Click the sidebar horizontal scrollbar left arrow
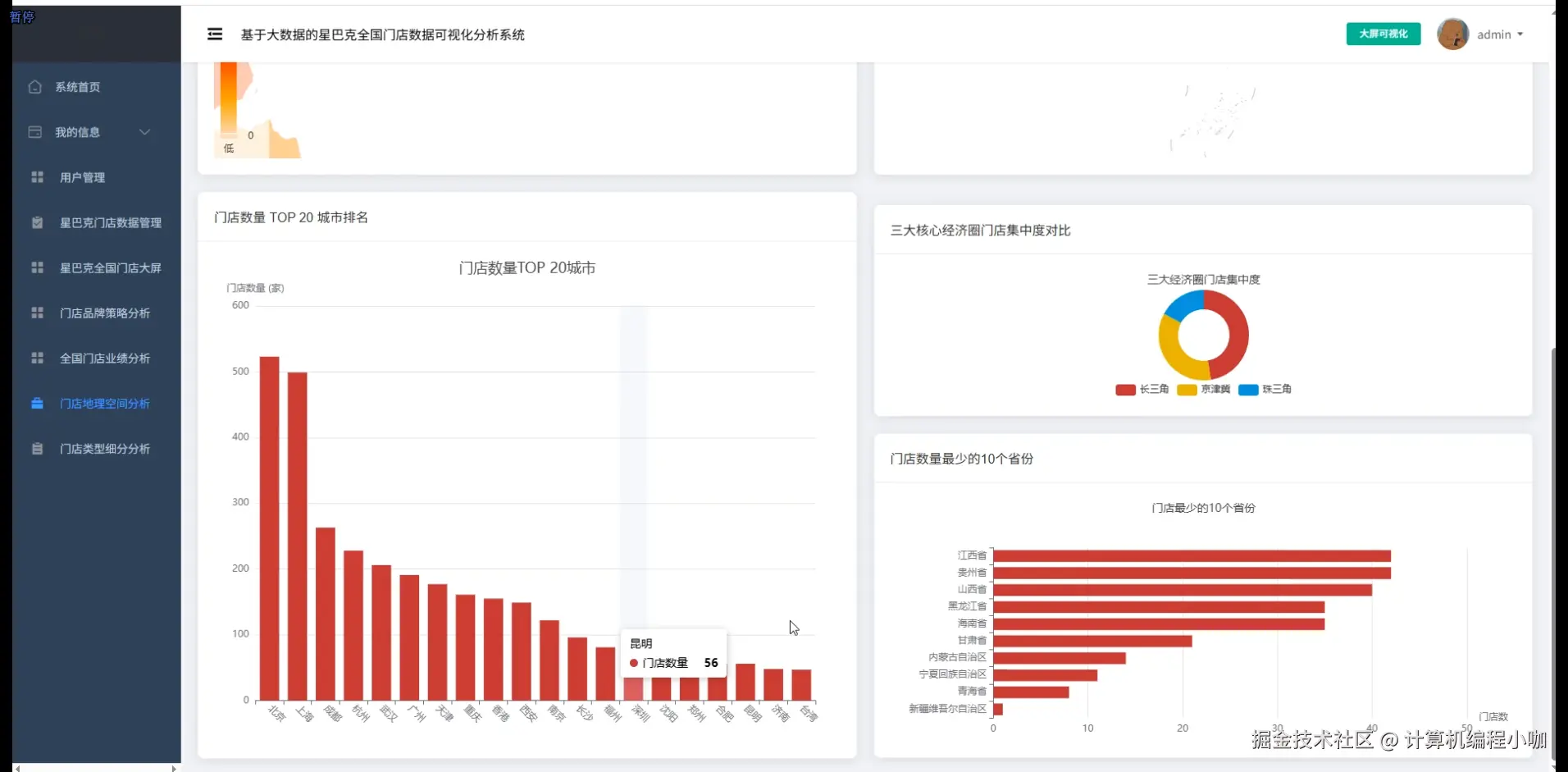 (x=17, y=768)
